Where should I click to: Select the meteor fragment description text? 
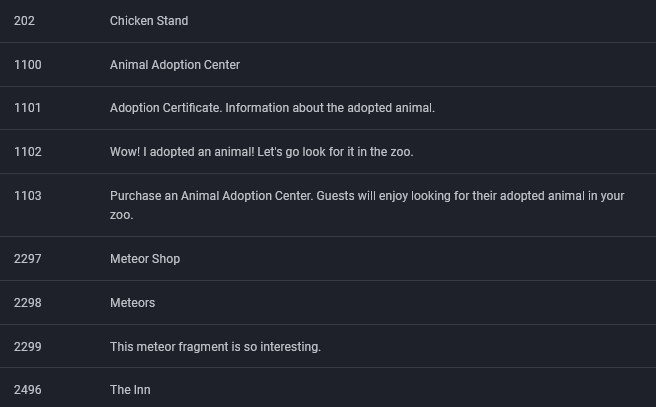215,347
